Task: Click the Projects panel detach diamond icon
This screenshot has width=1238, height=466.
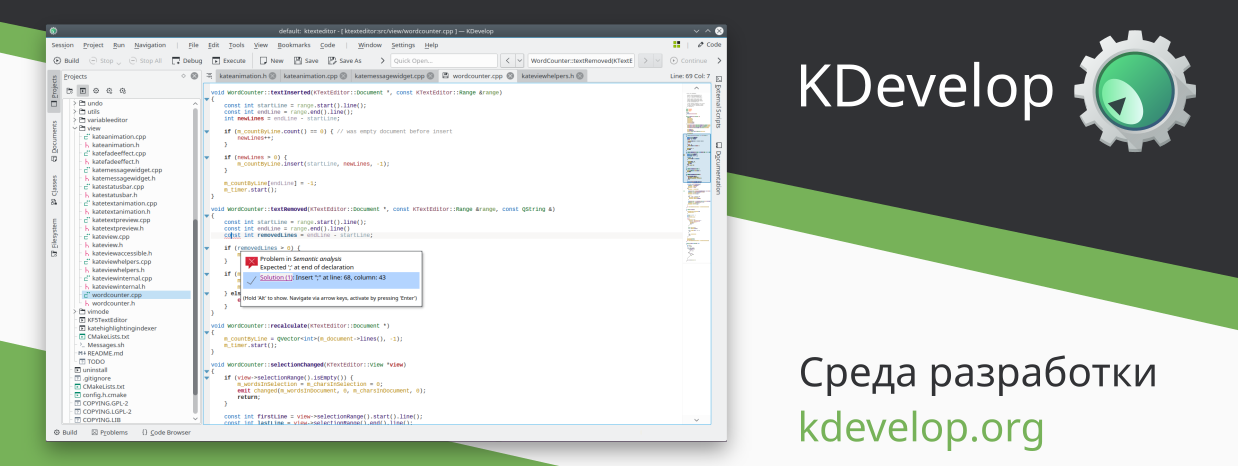Action: click(182, 76)
